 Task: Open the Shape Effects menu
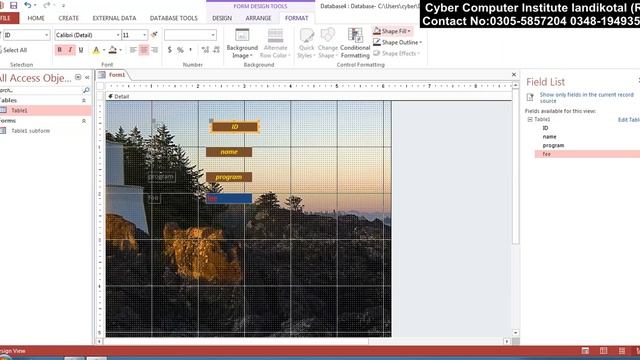396,53
